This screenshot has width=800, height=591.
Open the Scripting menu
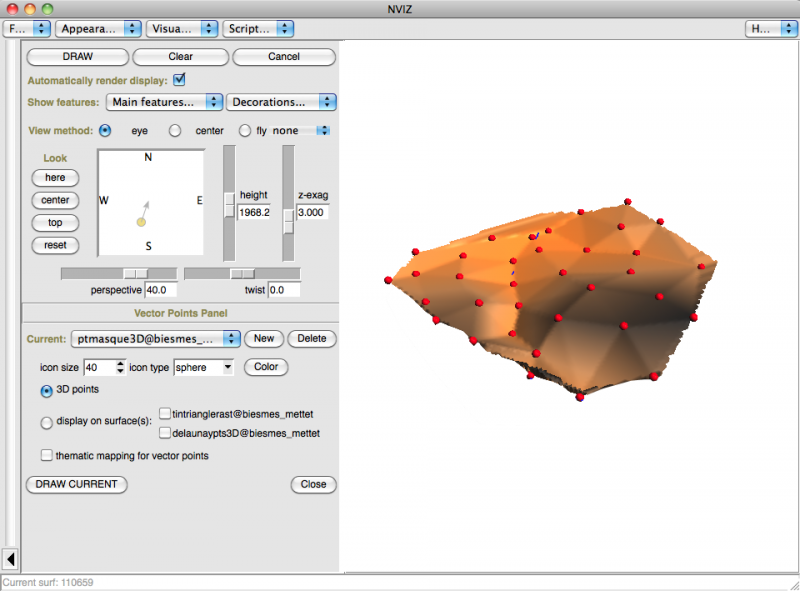(258, 29)
